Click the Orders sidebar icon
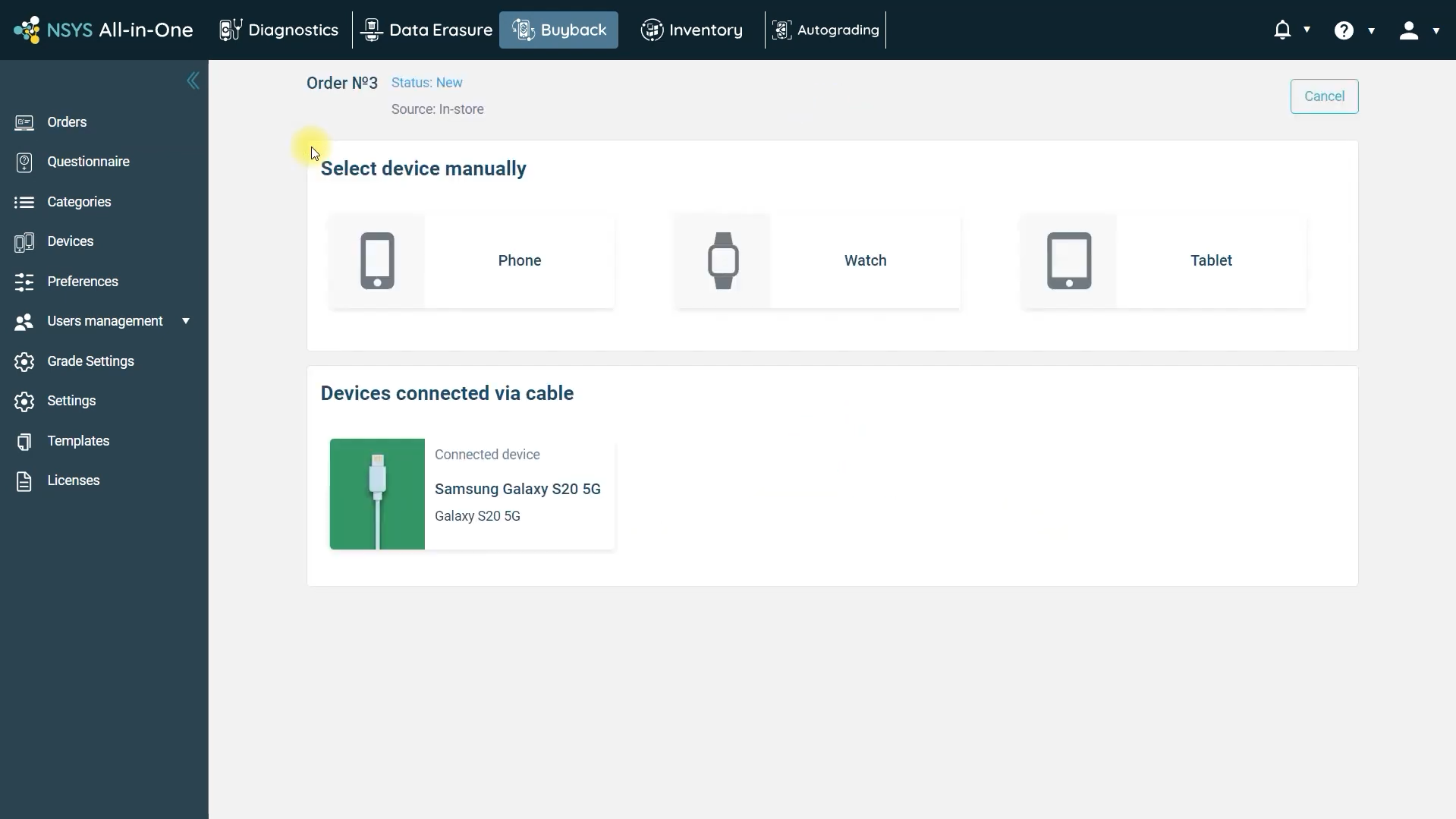 [24, 122]
